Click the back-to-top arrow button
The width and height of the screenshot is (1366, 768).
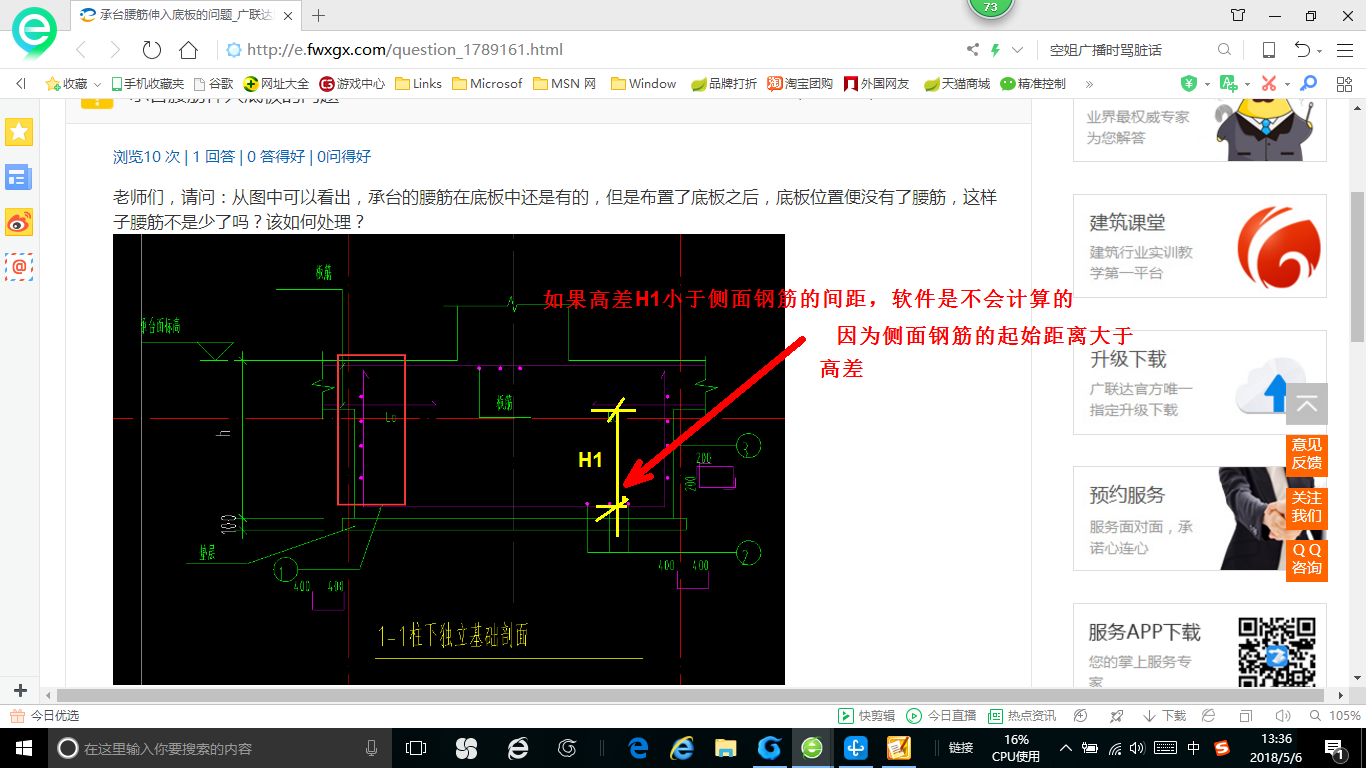1307,404
